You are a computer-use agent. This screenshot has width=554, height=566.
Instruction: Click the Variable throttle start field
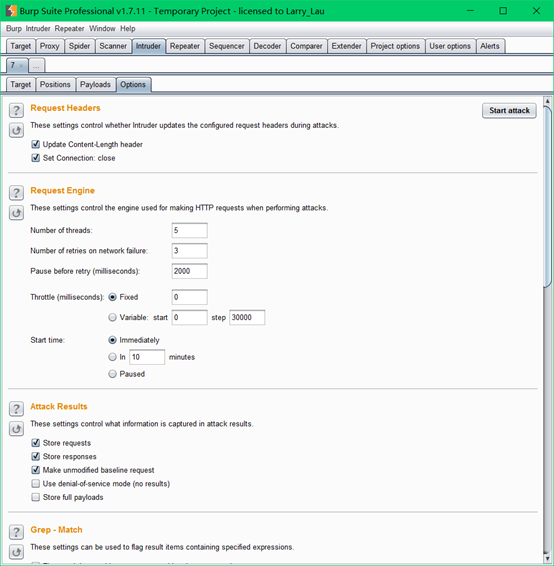189,317
